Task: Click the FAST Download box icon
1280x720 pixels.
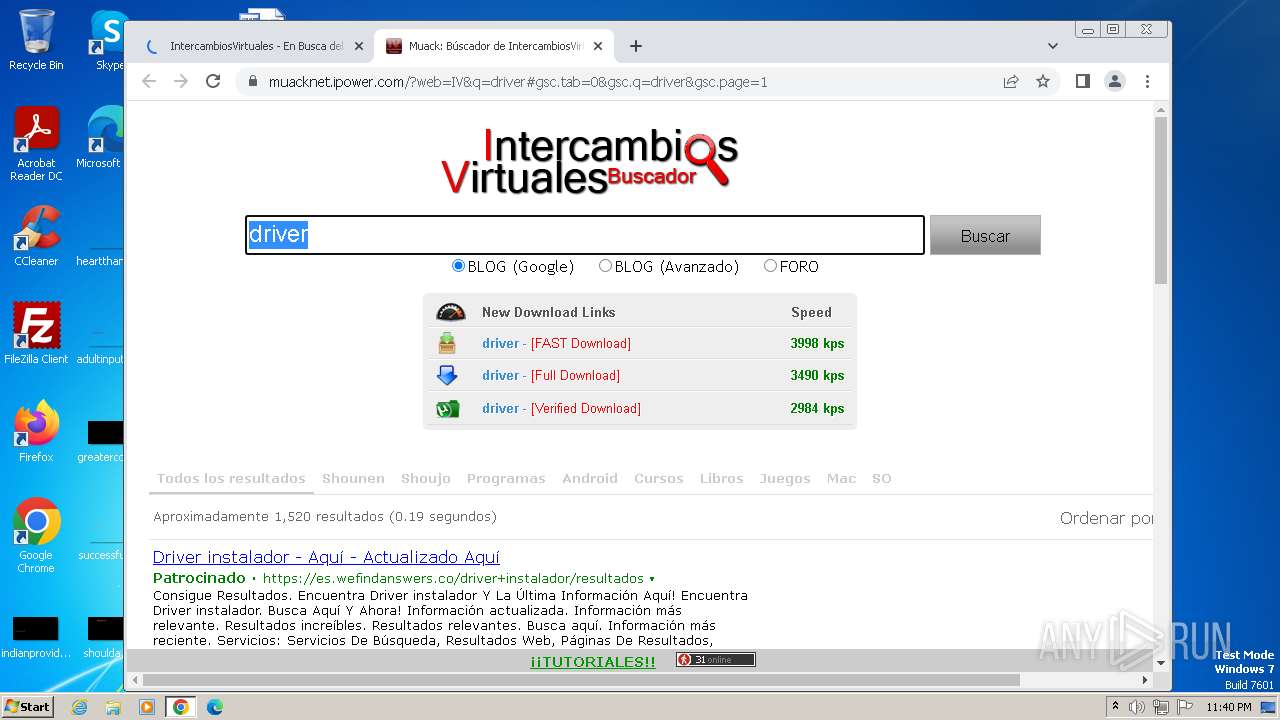Action: tap(447, 343)
